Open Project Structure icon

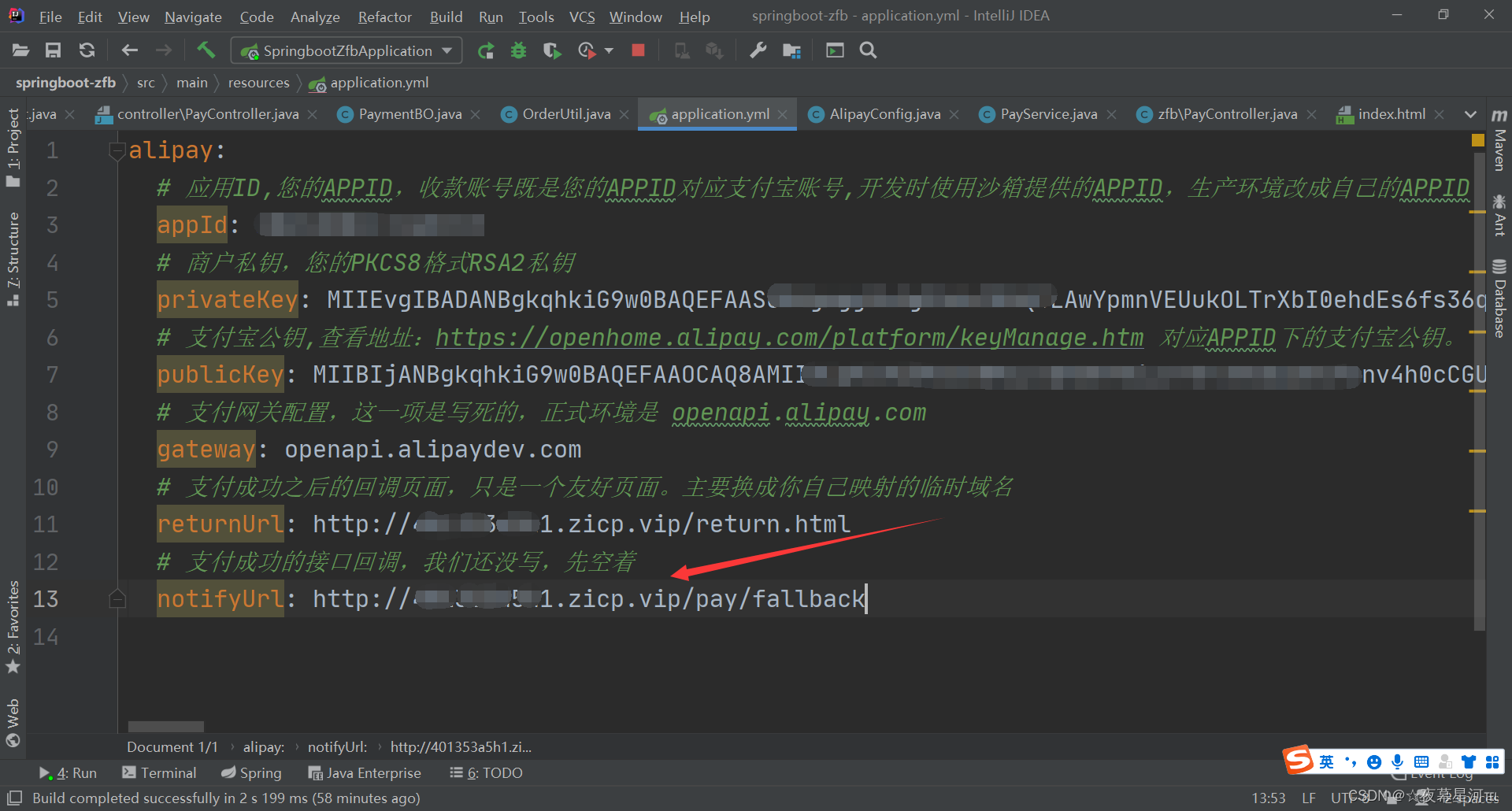click(791, 50)
